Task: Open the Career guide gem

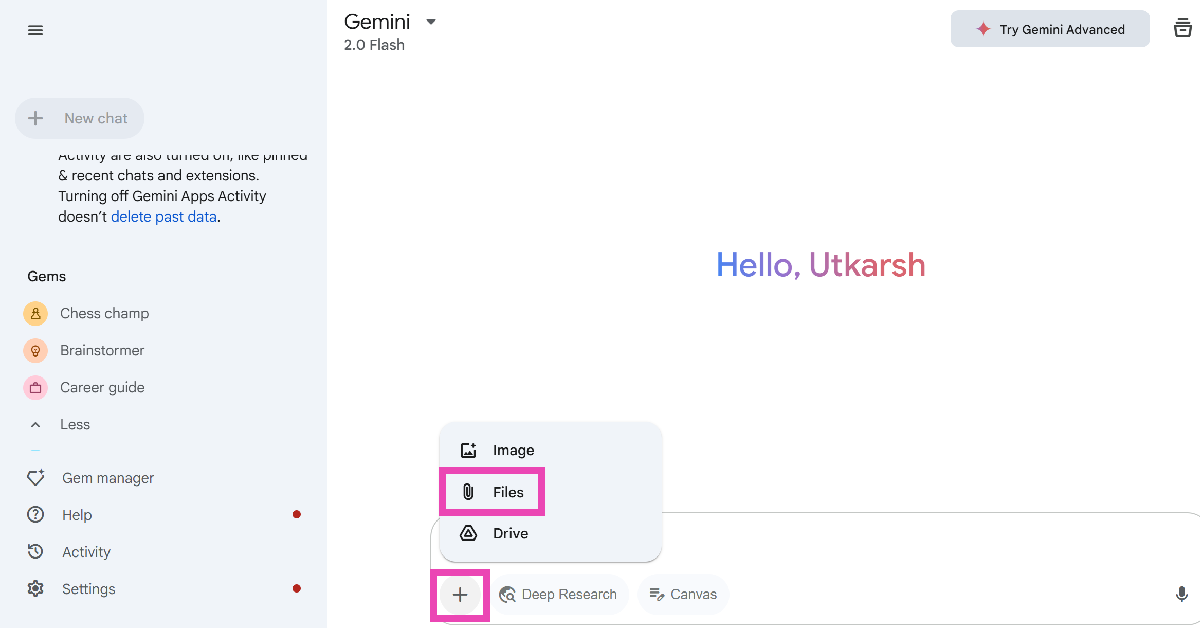Action: [x=102, y=387]
